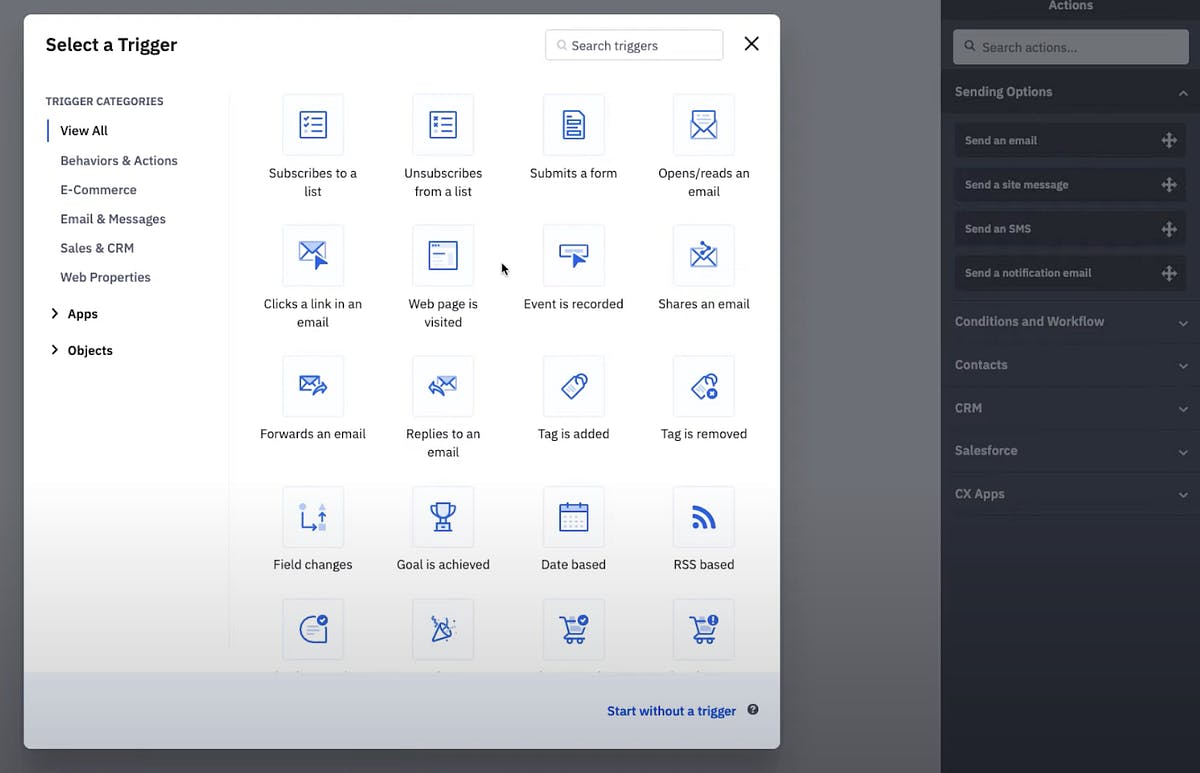The height and width of the screenshot is (773, 1200).
Task: Click the Search triggers input field
Action: point(634,45)
